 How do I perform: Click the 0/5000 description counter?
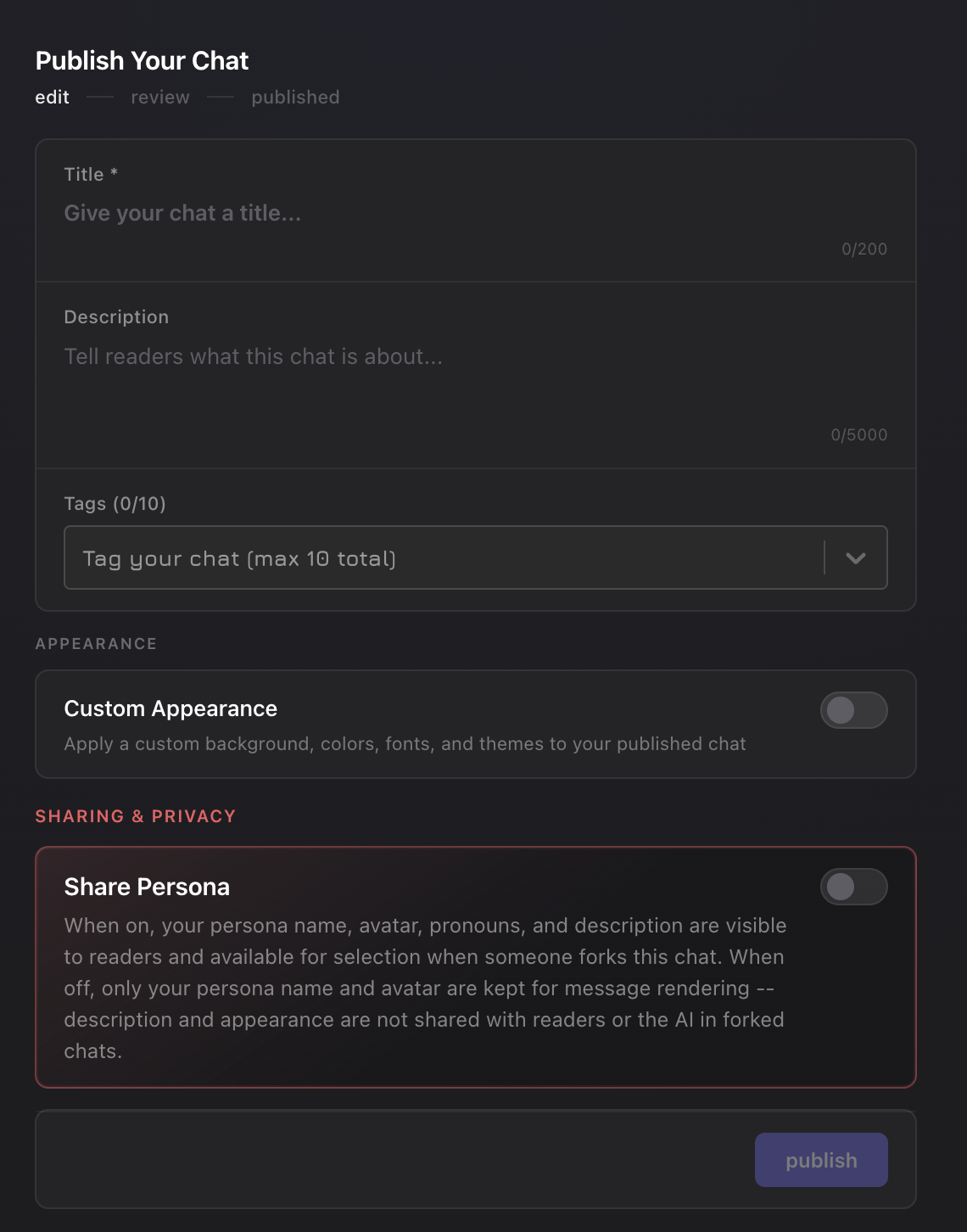(859, 434)
